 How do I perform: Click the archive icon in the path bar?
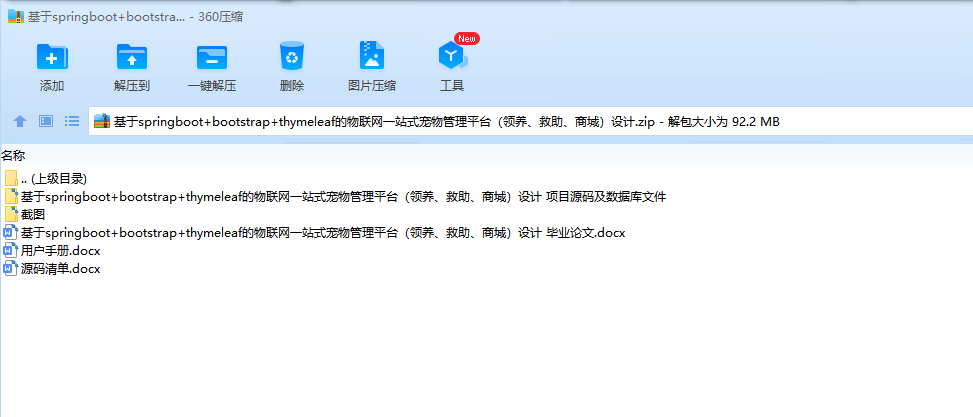(x=102, y=122)
